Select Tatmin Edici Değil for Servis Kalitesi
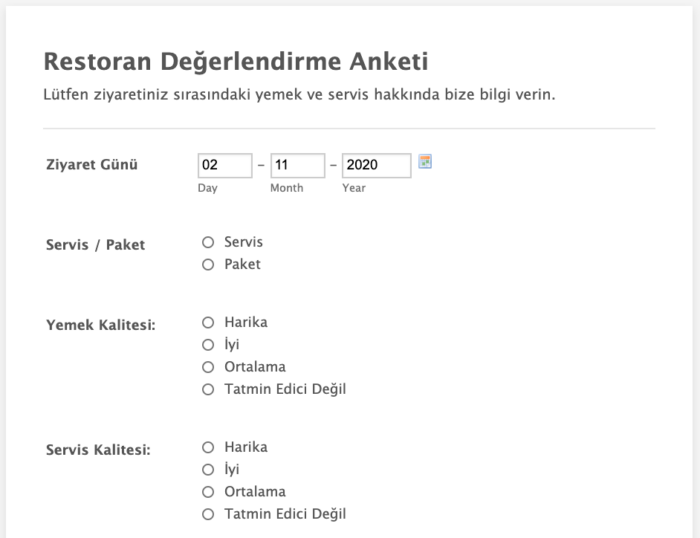 tap(208, 515)
